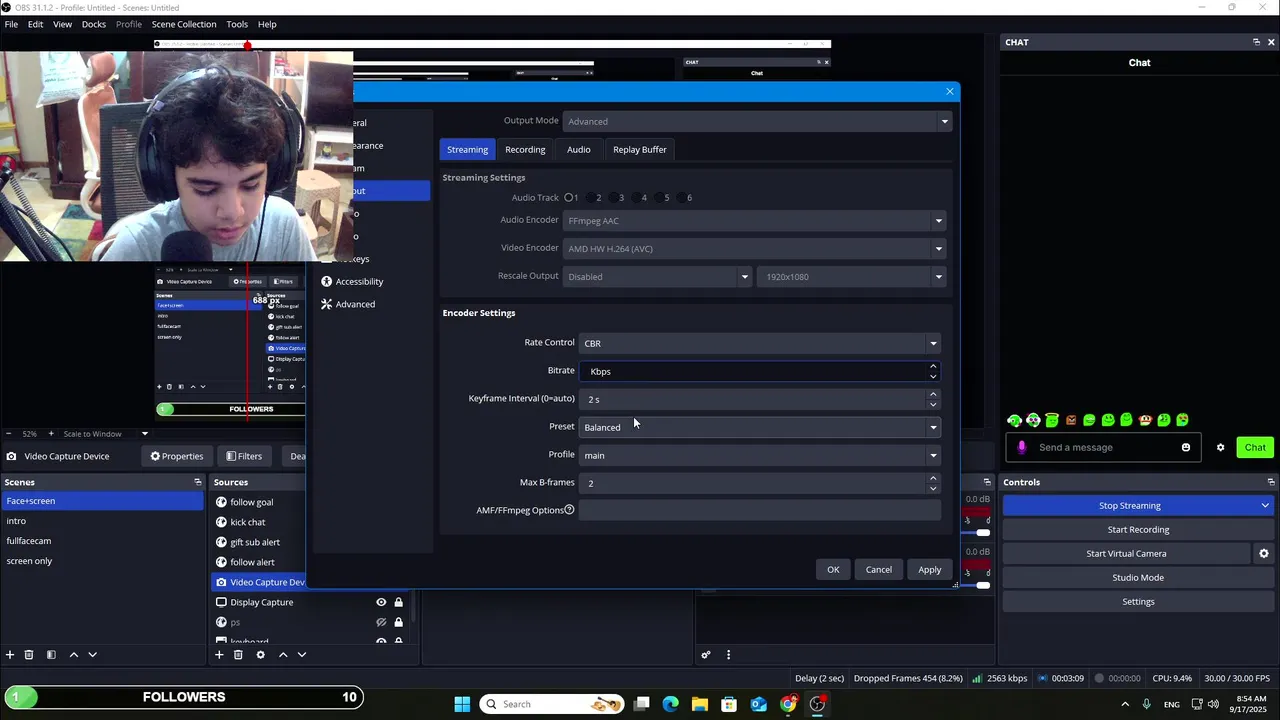Image resolution: width=1280 pixels, height=720 pixels.
Task: Float the Chat dock
Action: 1256,42
